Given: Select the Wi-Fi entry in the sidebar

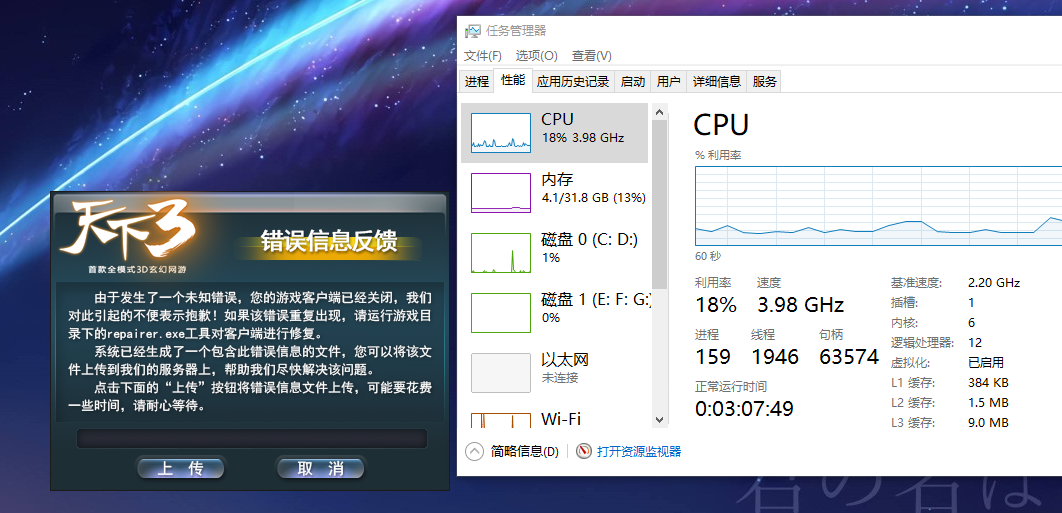Looking at the screenshot, I should (554, 419).
